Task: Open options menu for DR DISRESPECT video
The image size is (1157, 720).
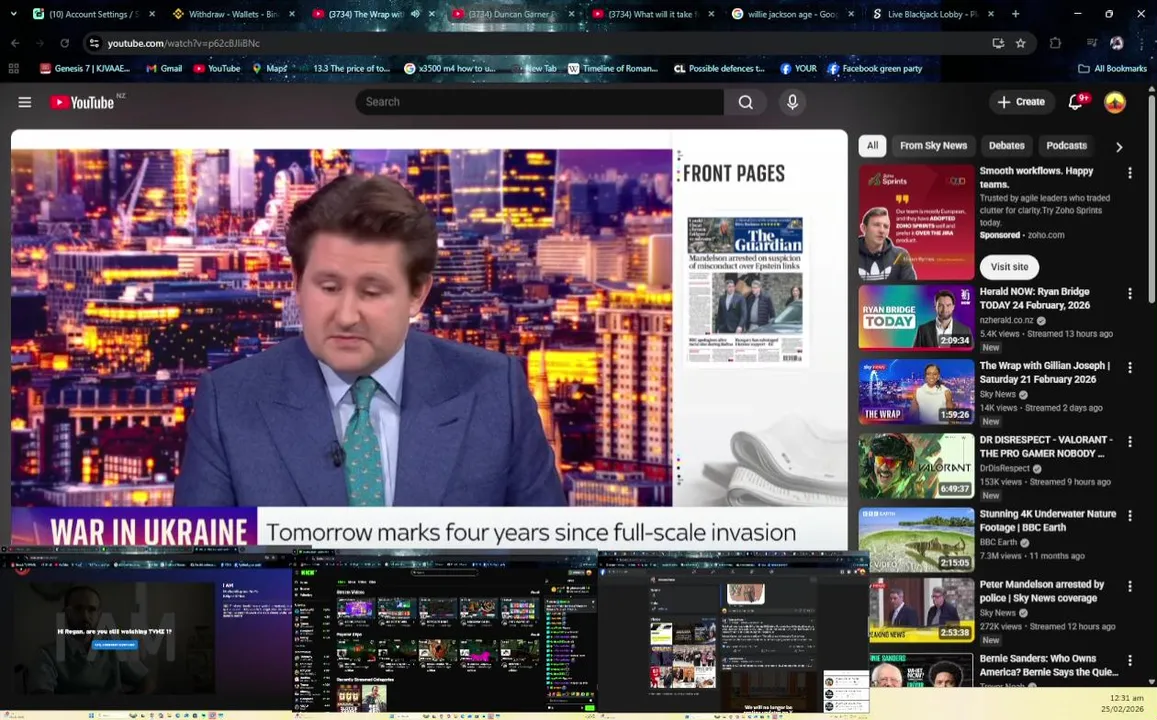Action: pyautogui.click(x=1130, y=441)
